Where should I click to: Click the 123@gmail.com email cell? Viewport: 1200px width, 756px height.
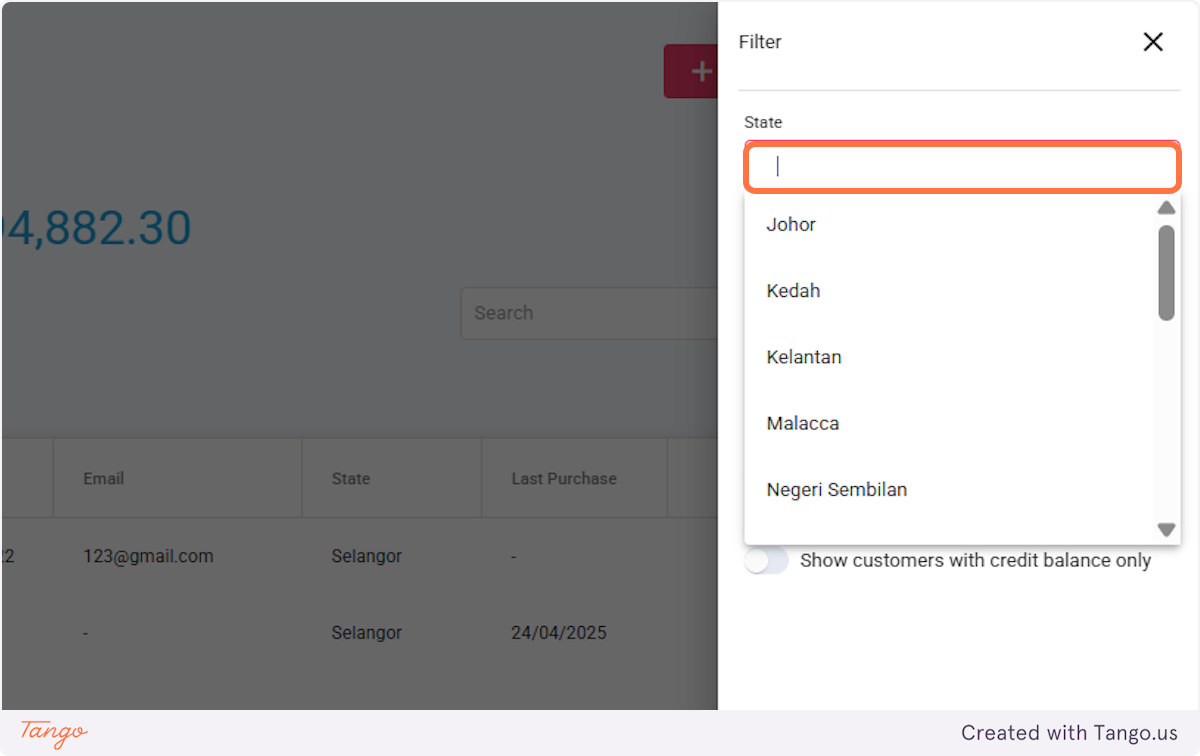148,557
